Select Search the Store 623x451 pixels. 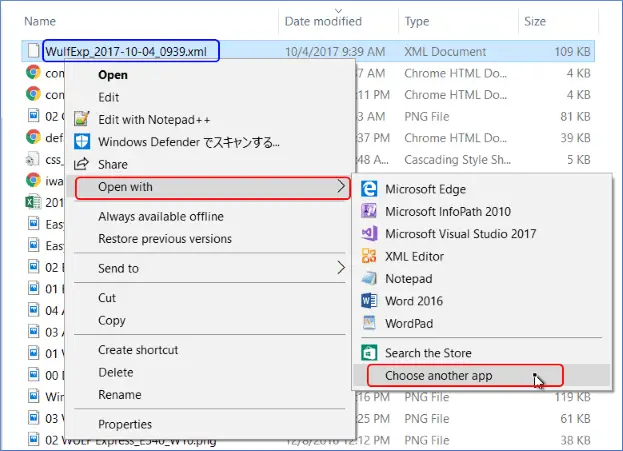428,353
